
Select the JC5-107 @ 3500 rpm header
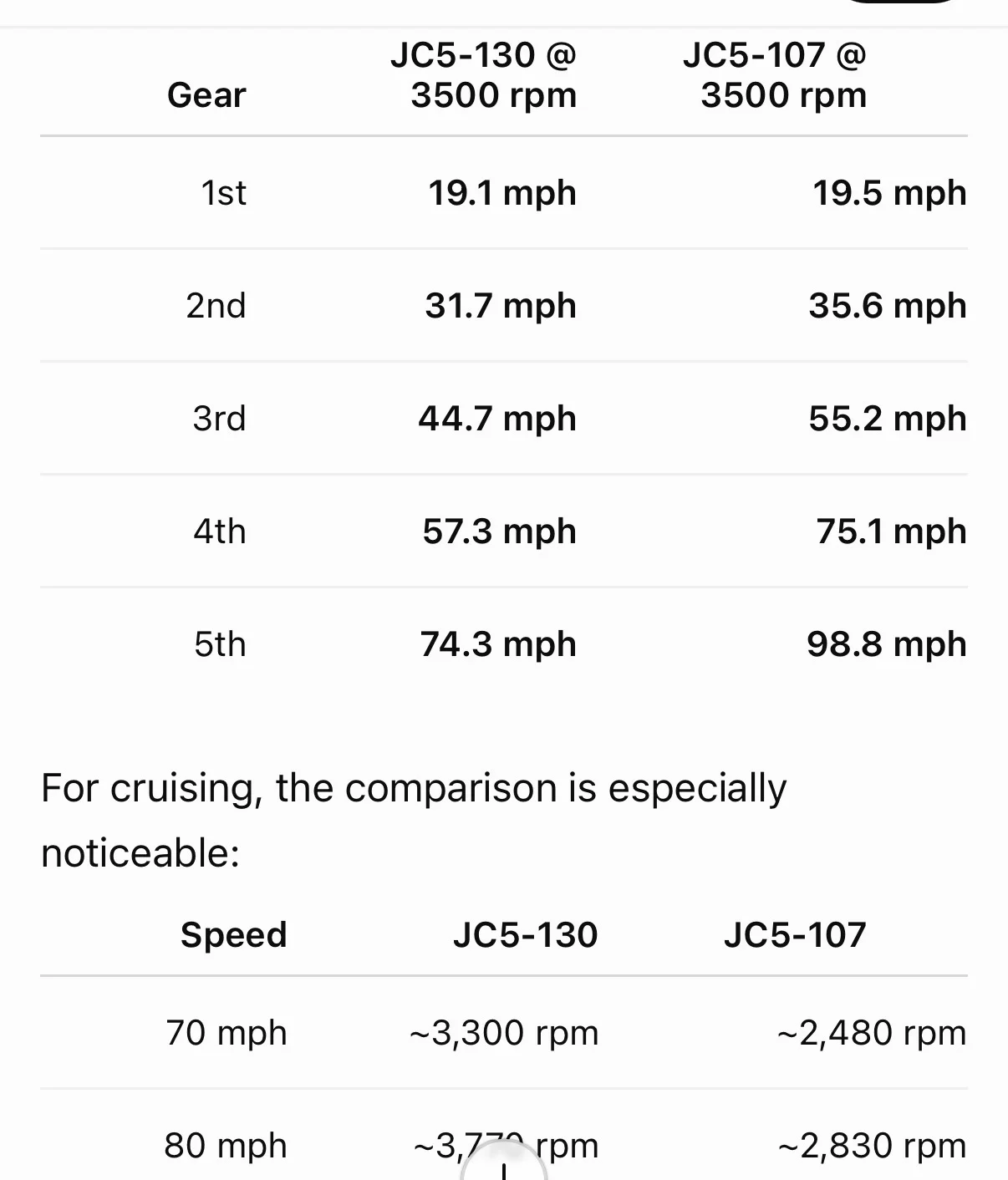tap(775, 75)
